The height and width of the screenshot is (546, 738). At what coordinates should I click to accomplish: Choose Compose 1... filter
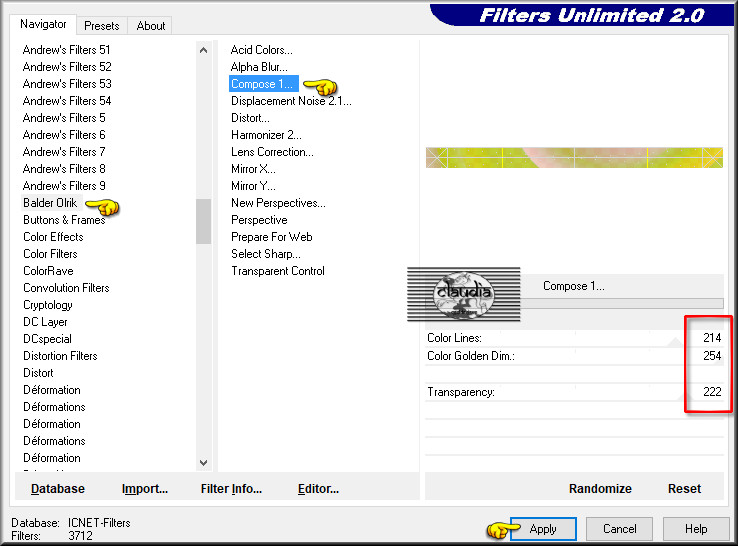(264, 84)
